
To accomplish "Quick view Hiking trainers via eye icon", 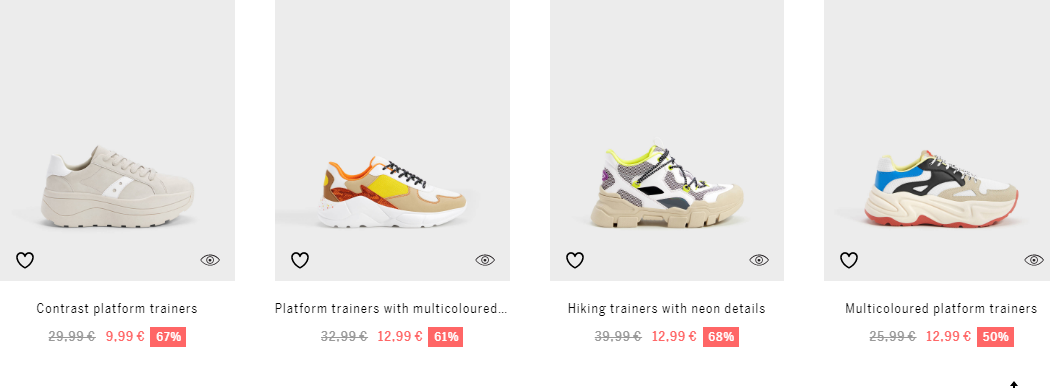I will [759, 260].
